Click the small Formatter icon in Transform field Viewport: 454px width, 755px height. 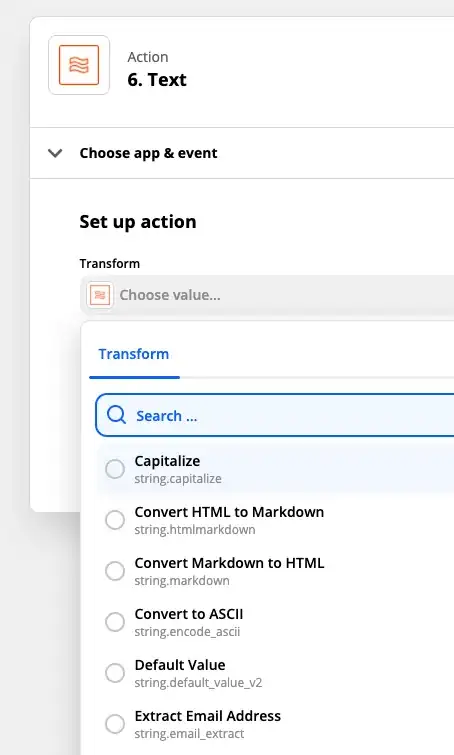100,295
